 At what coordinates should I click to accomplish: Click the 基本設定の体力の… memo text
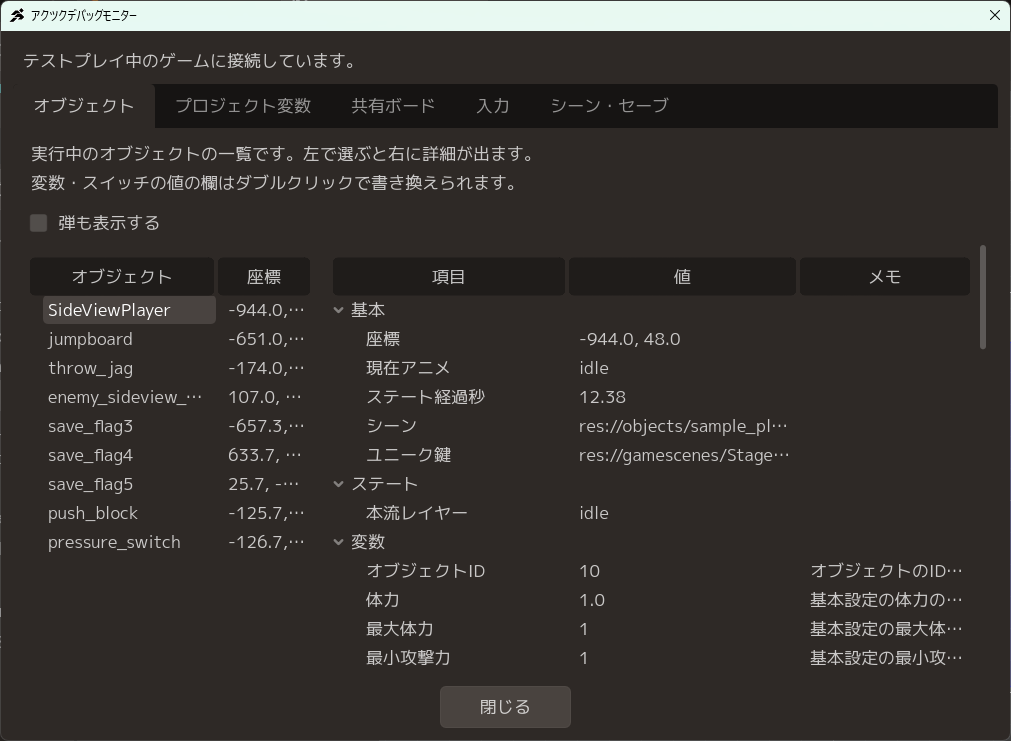click(886, 600)
